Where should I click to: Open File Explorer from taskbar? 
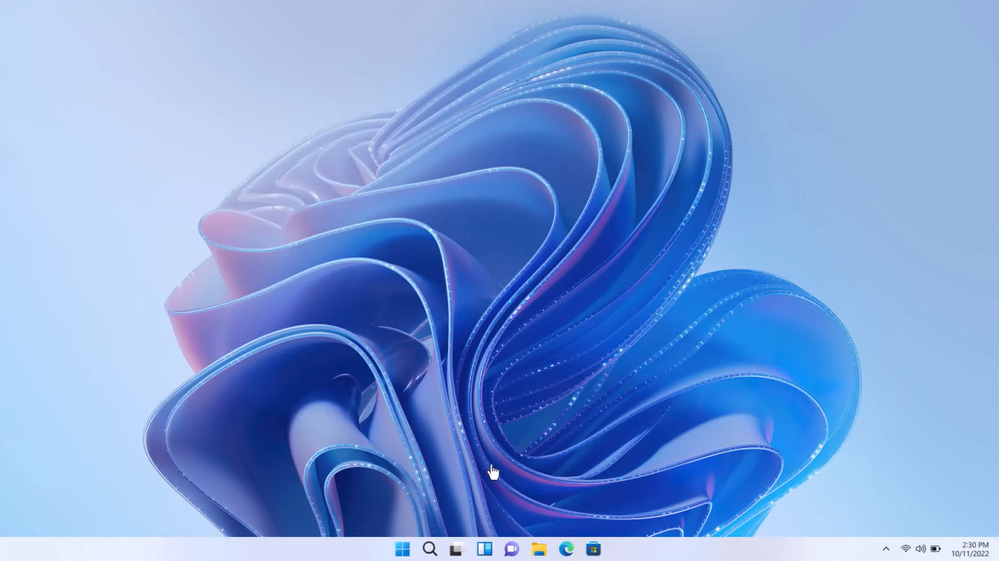click(x=539, y=549)
